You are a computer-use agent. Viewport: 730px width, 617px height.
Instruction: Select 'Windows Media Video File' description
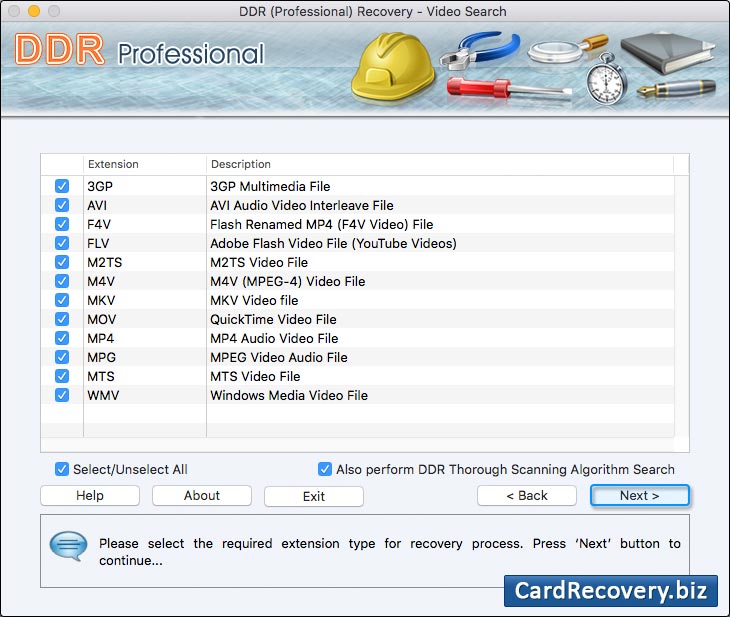pyautogui.click(x=289, y=395)
